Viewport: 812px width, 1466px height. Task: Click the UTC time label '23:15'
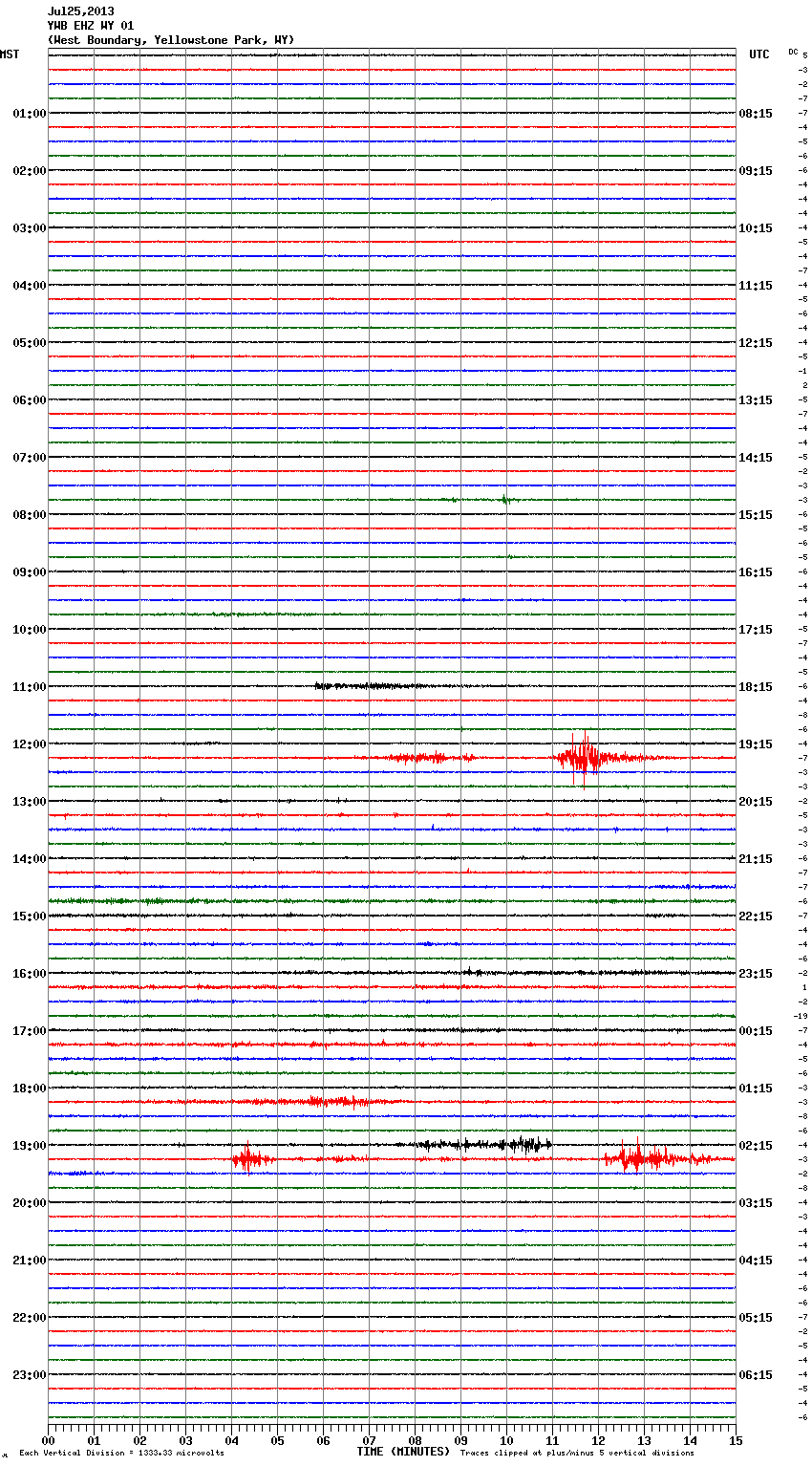pyautogui.click(x=756, y=974)
